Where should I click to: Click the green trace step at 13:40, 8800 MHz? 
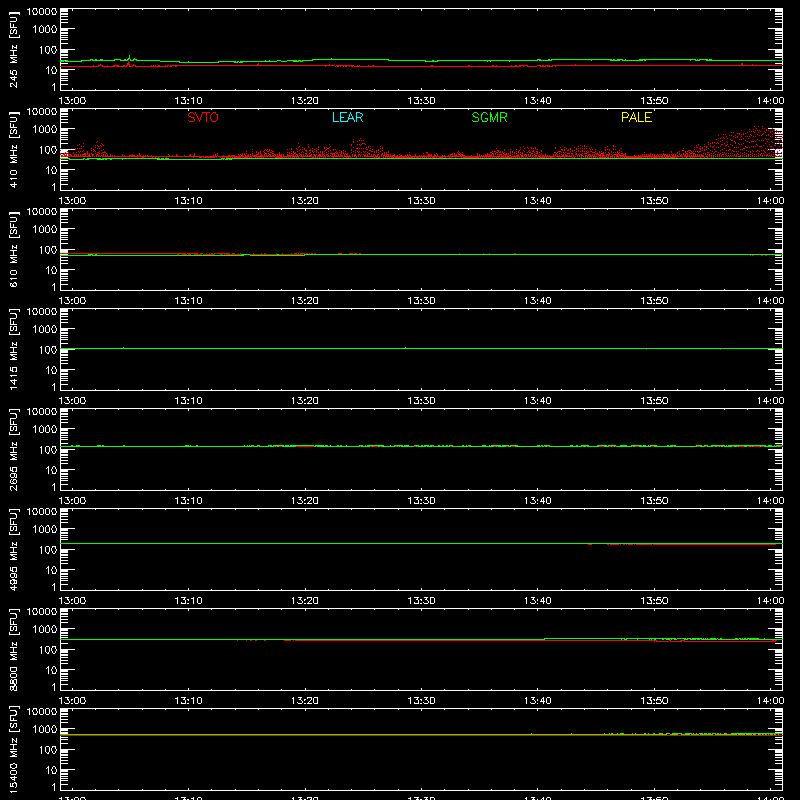pos(545,639)
